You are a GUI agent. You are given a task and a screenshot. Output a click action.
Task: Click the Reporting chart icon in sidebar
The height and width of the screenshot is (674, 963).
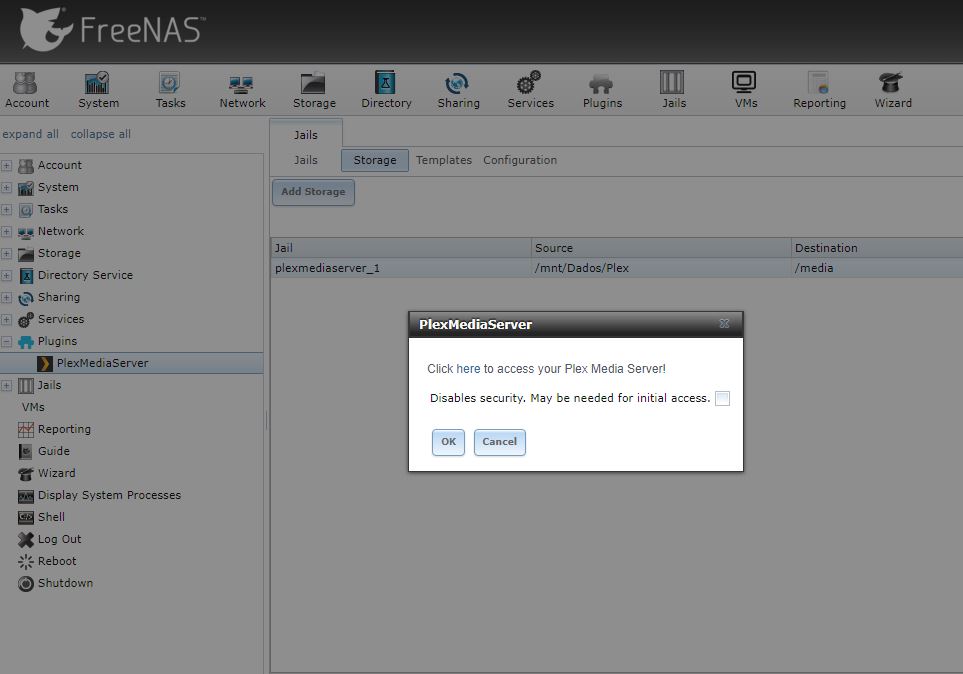click(26, 429)
